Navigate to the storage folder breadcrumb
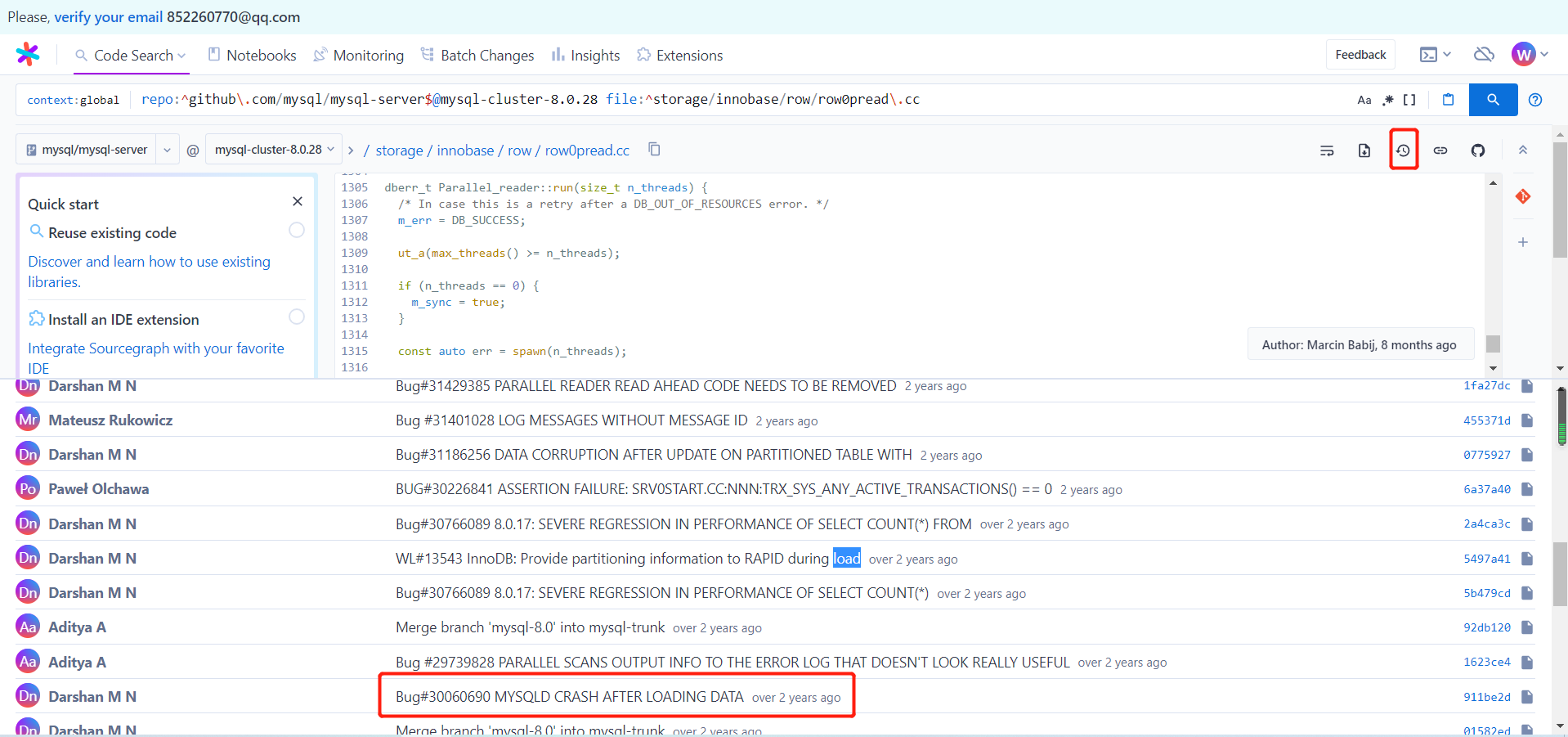Viewport: 1568px width, 737px height. [x=399, y=151]
